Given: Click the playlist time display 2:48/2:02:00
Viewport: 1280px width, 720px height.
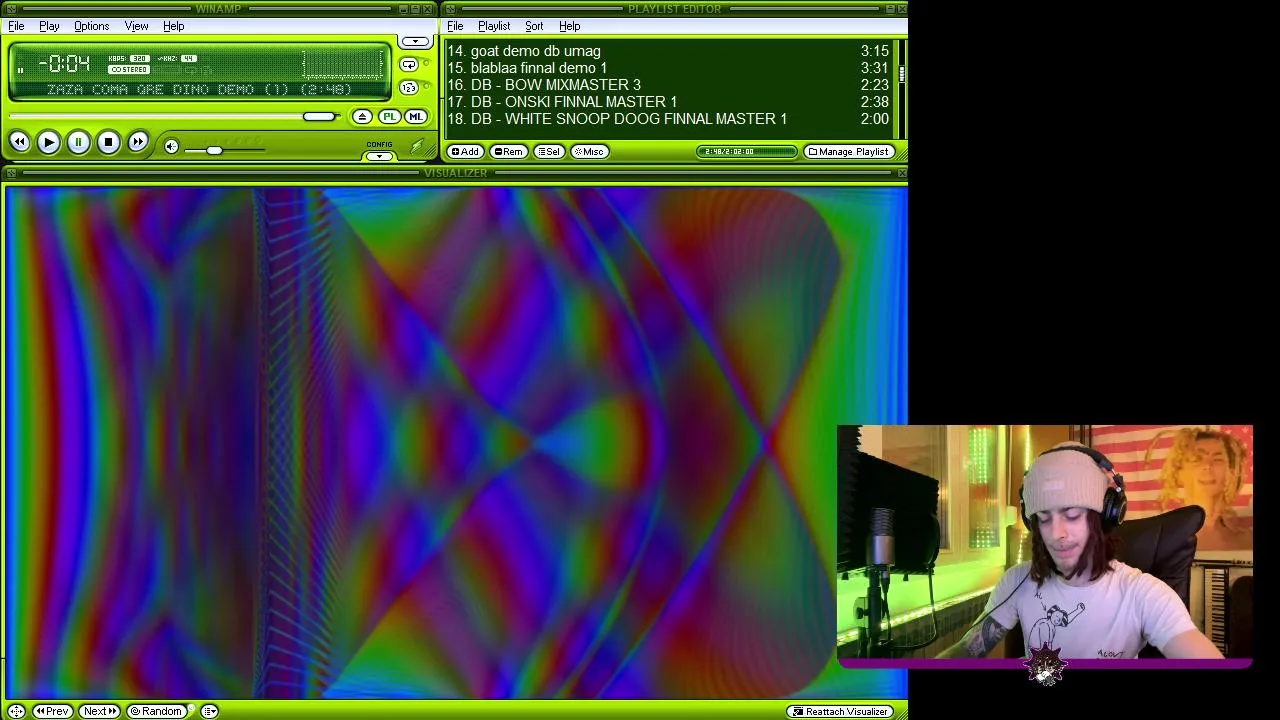Looking at the screenshot, I should coord(746,152).
